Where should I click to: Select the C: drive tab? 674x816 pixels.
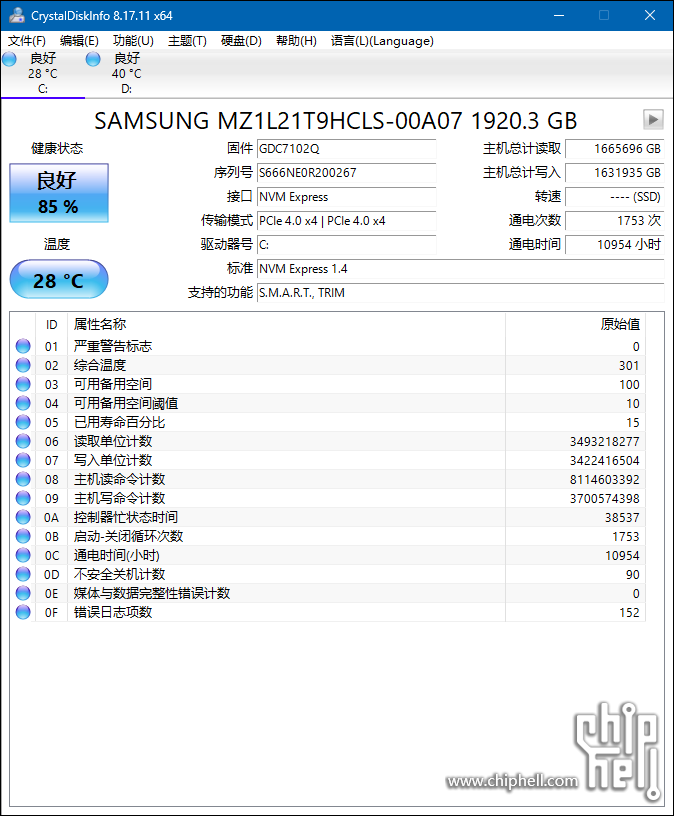pyautogui.click(x=43, y=73)
